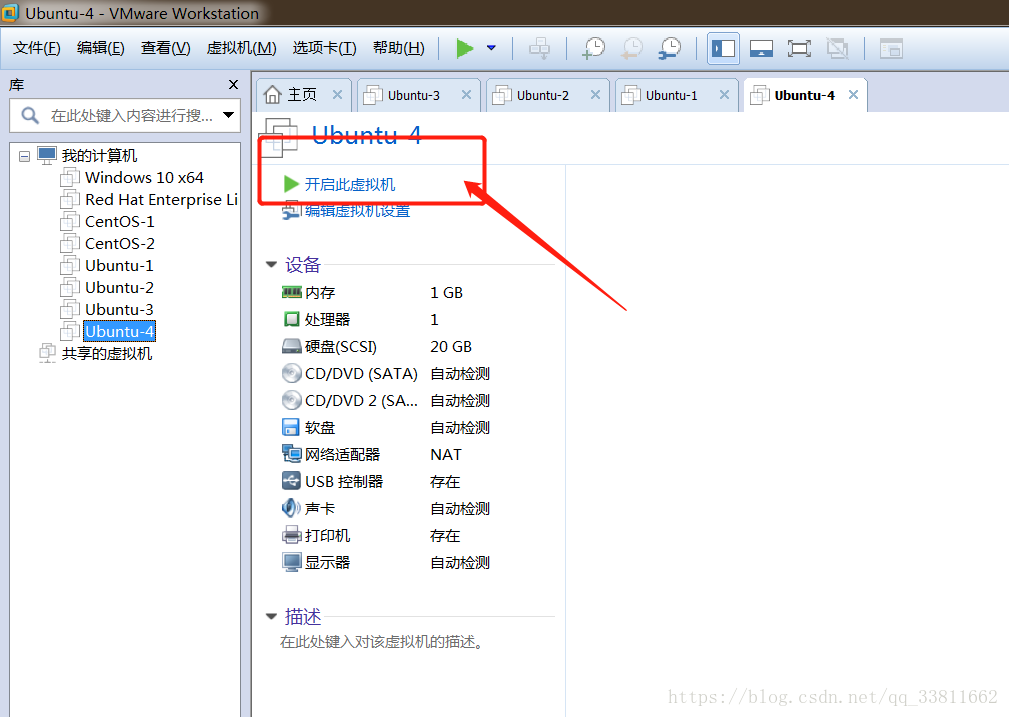The image size is (1009, 717).
Task: Open the 文件(F) menu
Action: pyautogui.click(x=37, y=48)
